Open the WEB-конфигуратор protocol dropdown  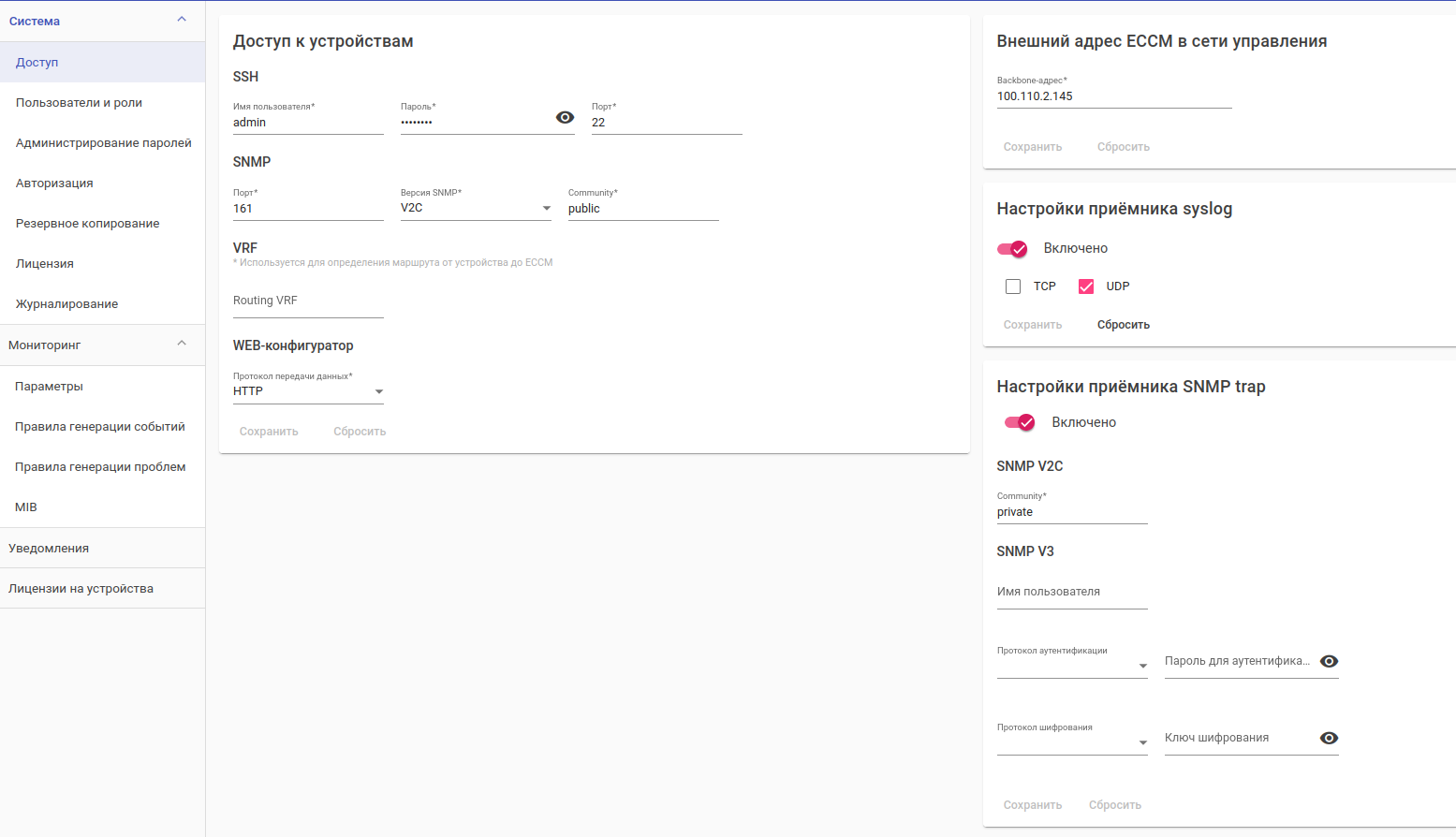(308, 391)
